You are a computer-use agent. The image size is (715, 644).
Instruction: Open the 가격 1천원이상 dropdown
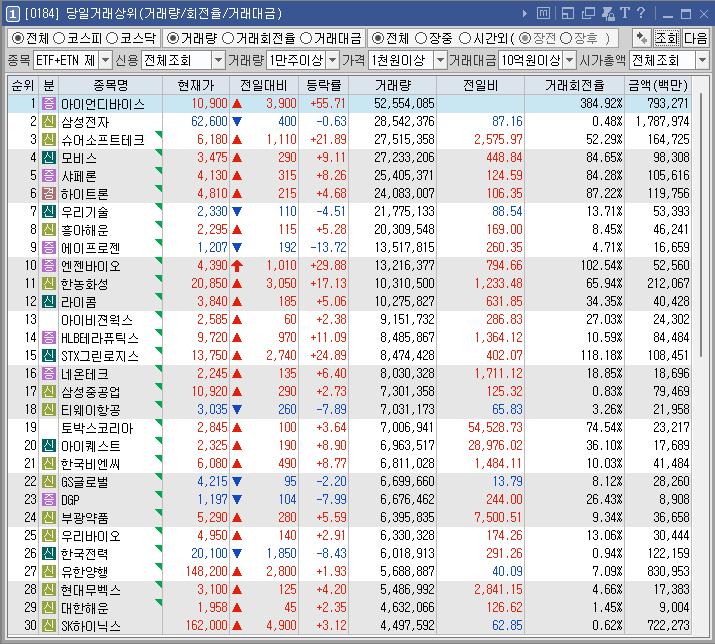click(440, 60)
